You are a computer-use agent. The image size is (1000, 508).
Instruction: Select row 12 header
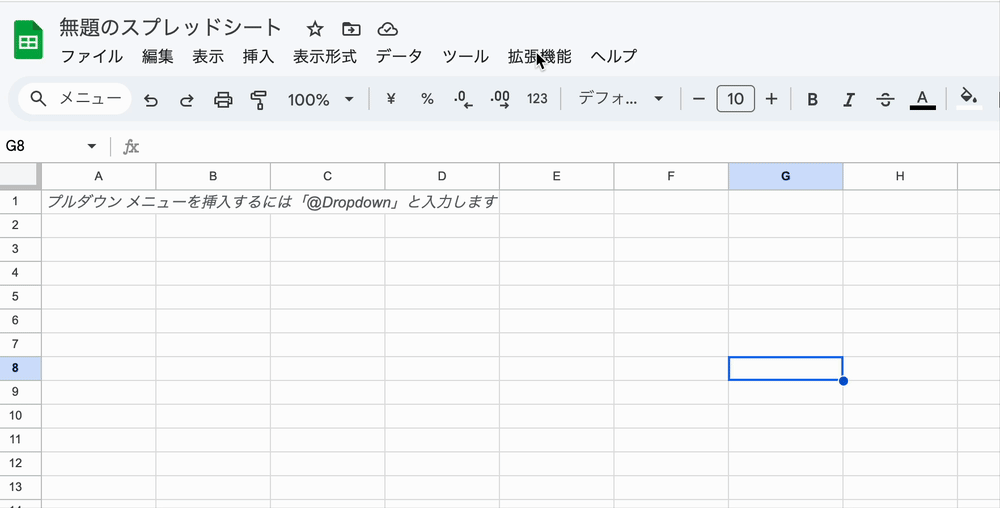coord(20,463)
